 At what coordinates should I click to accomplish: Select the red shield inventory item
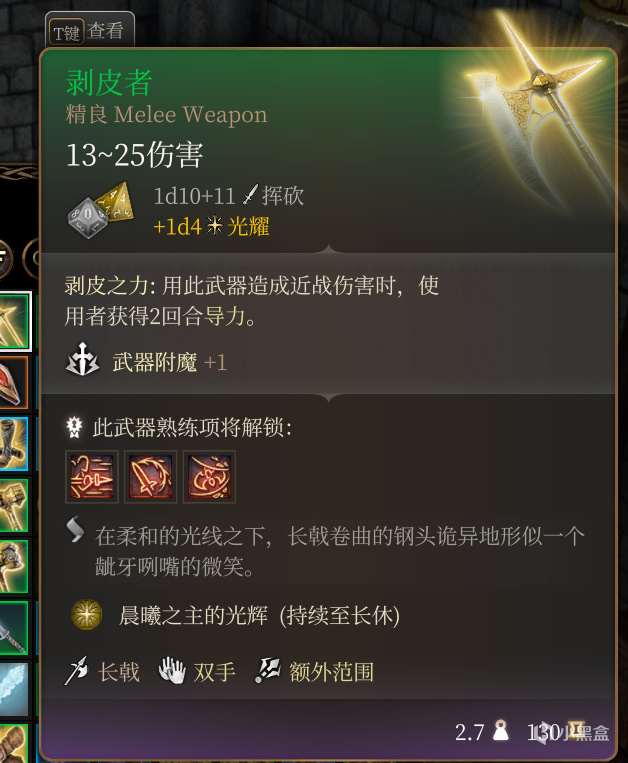[13, 382]
